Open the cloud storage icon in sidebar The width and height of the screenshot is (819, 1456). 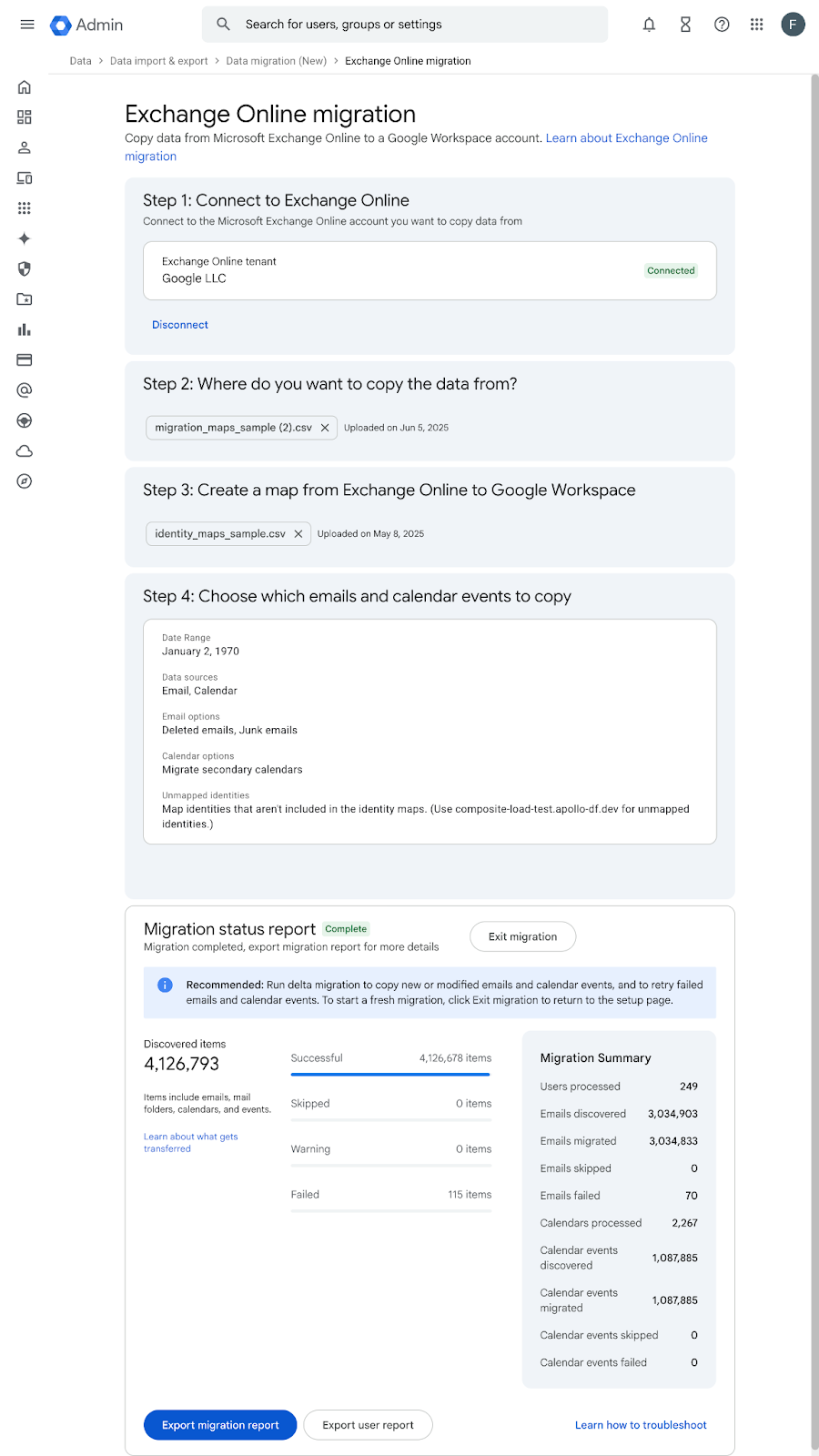pyautogui.click(x=25, y=451)
